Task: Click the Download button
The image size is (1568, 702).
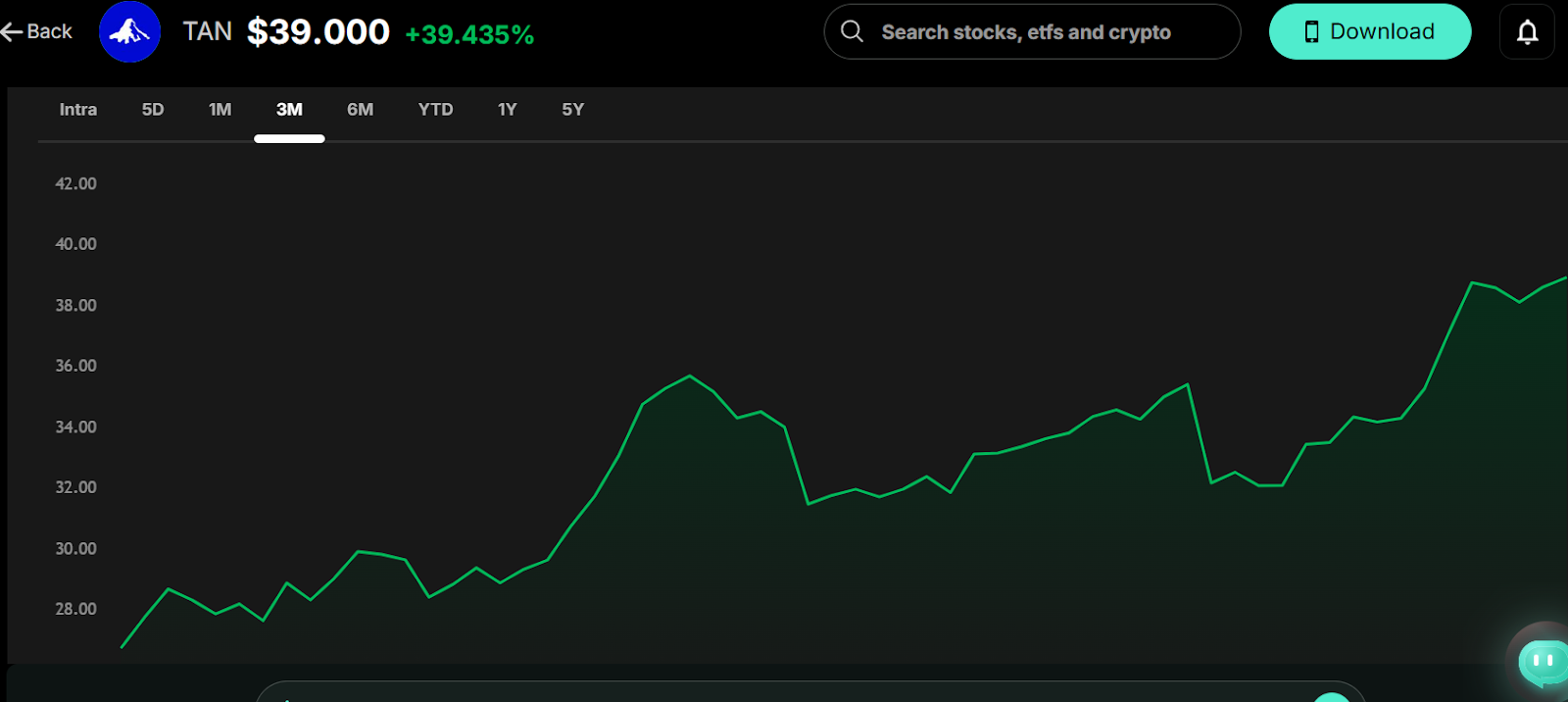Action: 1370,31
